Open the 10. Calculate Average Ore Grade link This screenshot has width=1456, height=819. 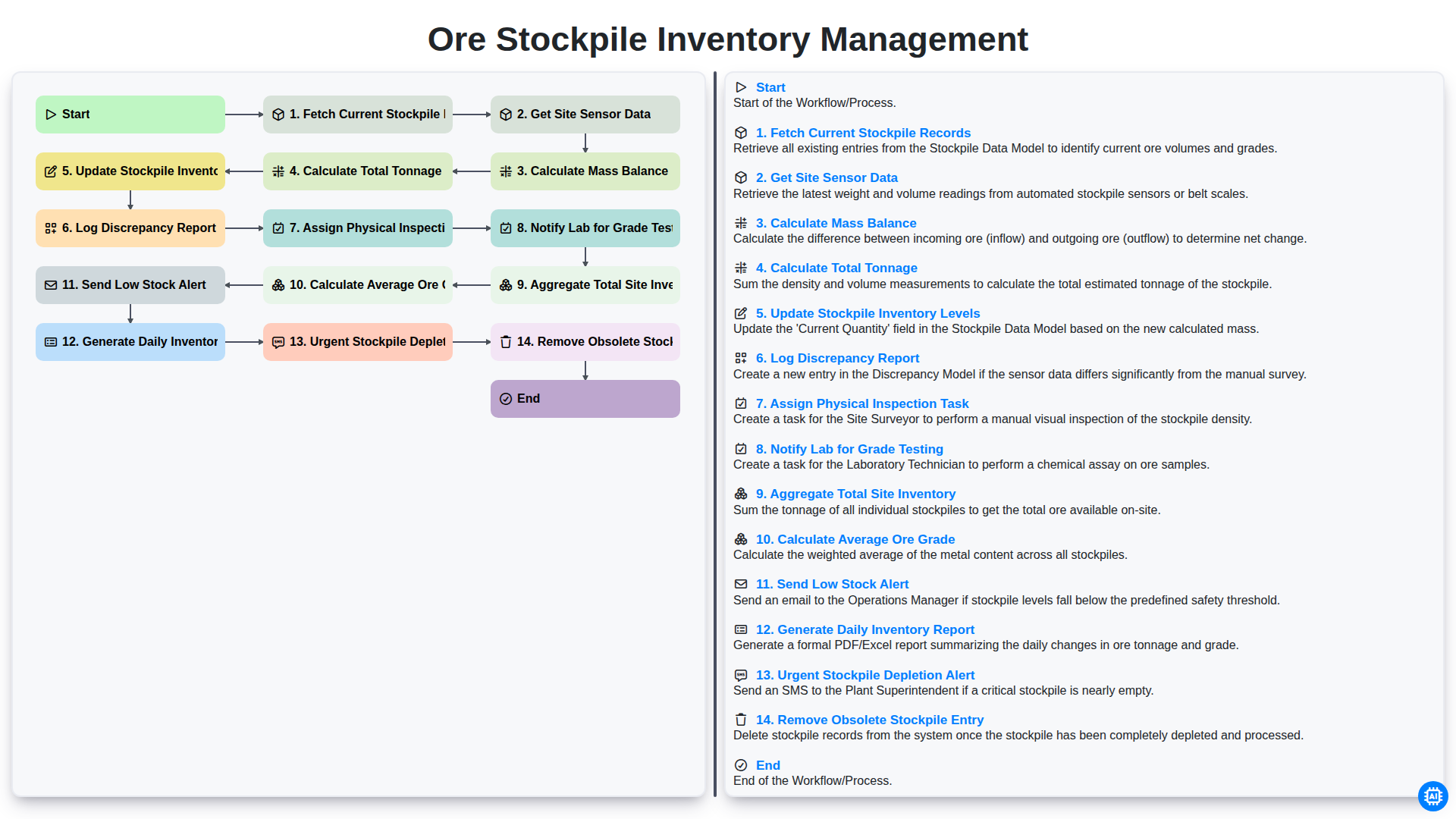(x=855, y=539)
